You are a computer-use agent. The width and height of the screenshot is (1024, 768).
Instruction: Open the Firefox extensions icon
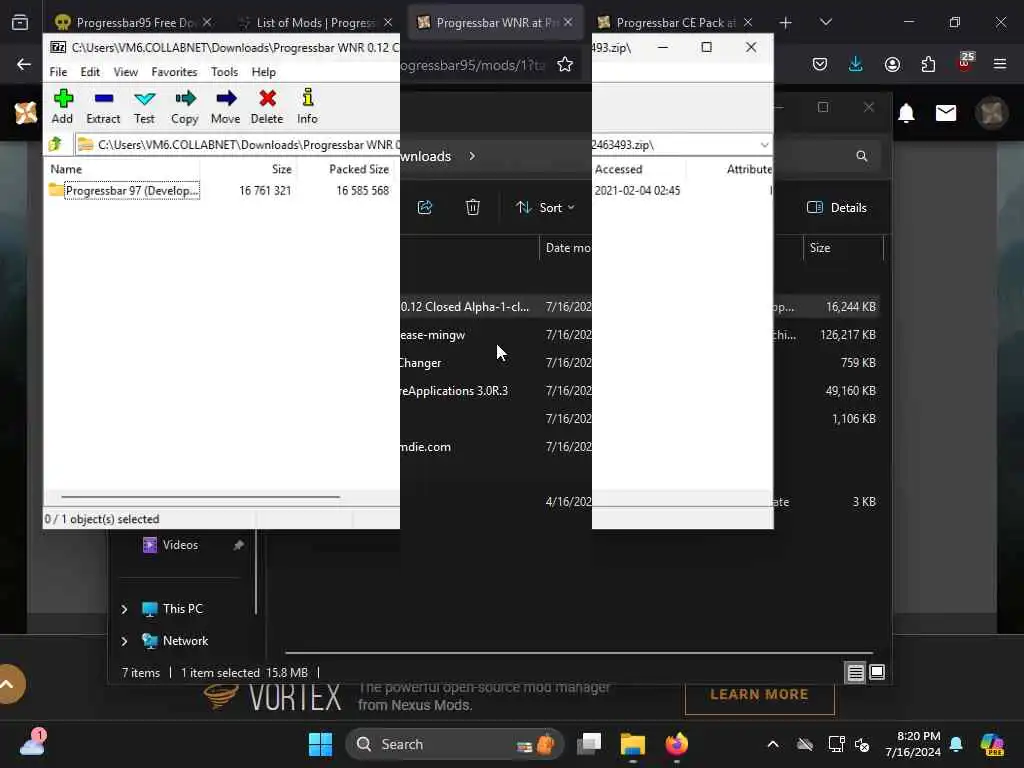click(x=928, y=64)
